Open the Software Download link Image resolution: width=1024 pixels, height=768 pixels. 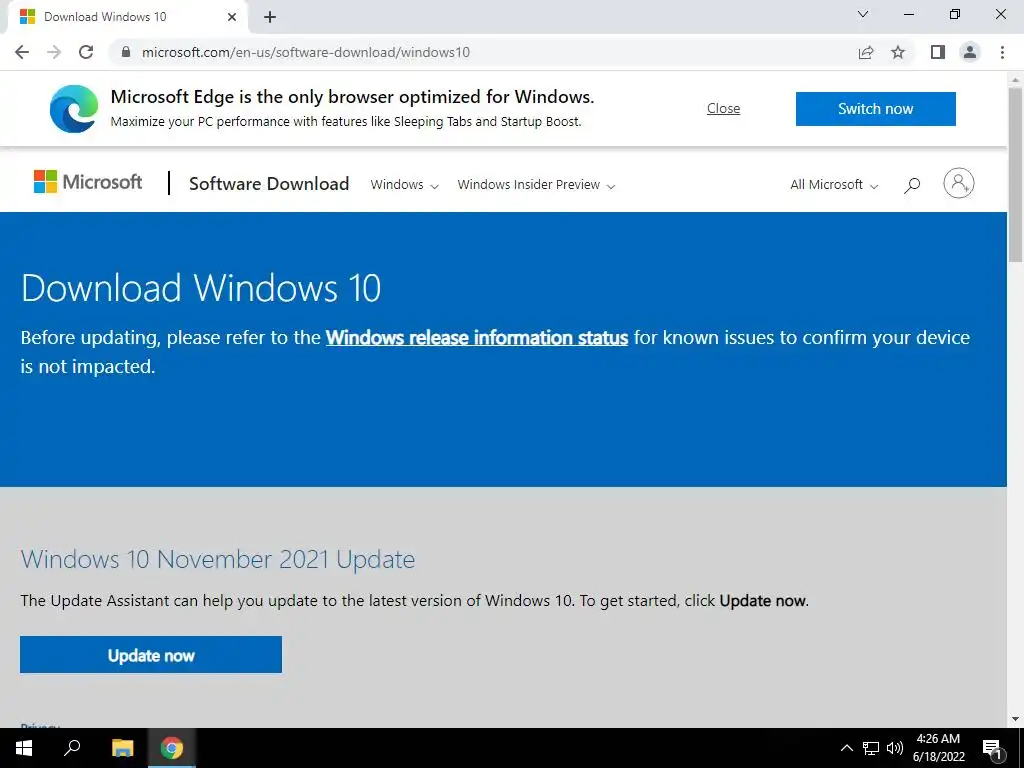pyautogui.click(x=269, y=184)
